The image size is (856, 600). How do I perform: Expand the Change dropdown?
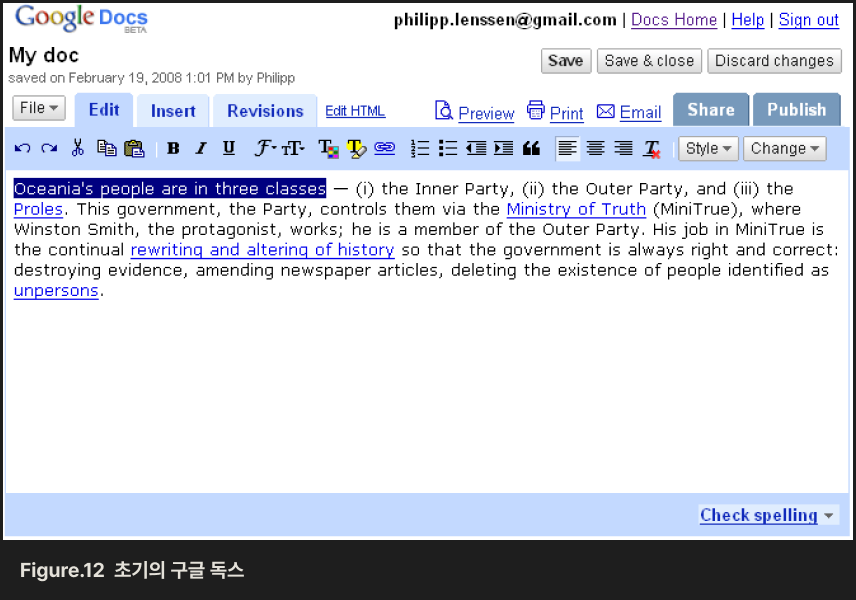[x=784, y=148]
